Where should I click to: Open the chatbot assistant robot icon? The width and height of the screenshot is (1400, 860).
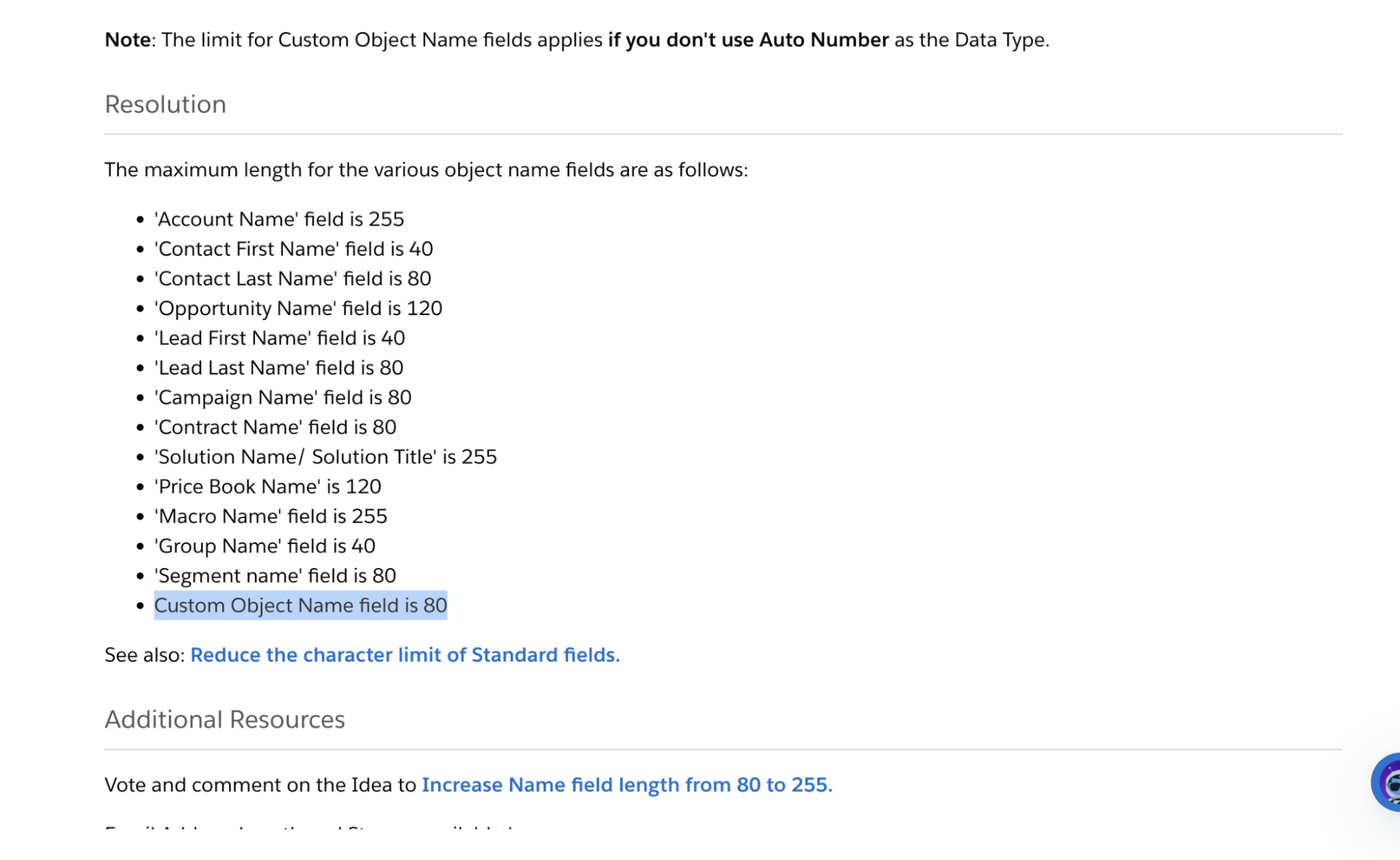(1387, 782)
